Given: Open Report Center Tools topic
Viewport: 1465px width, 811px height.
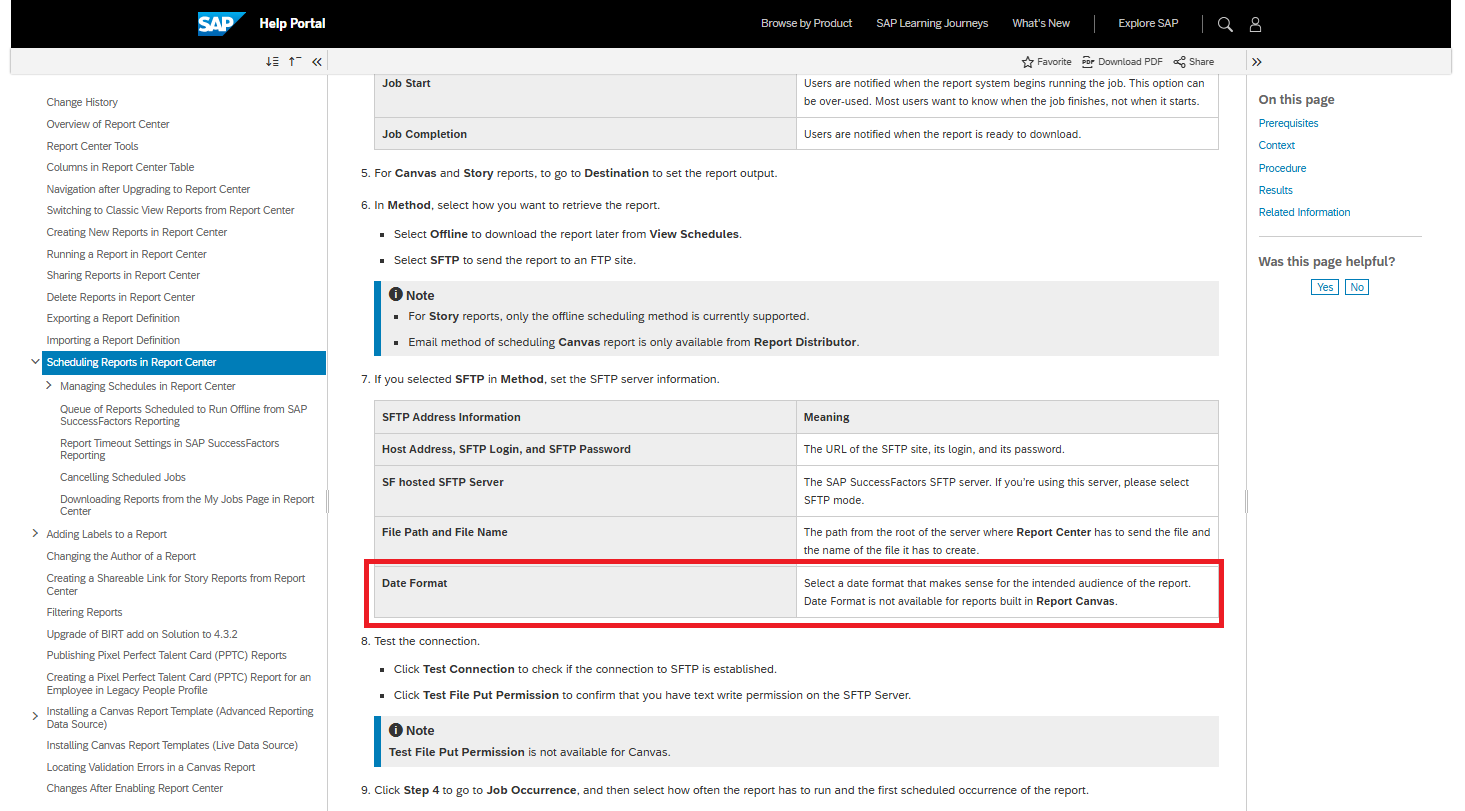Looking at the screenshot, I should 92,146.
